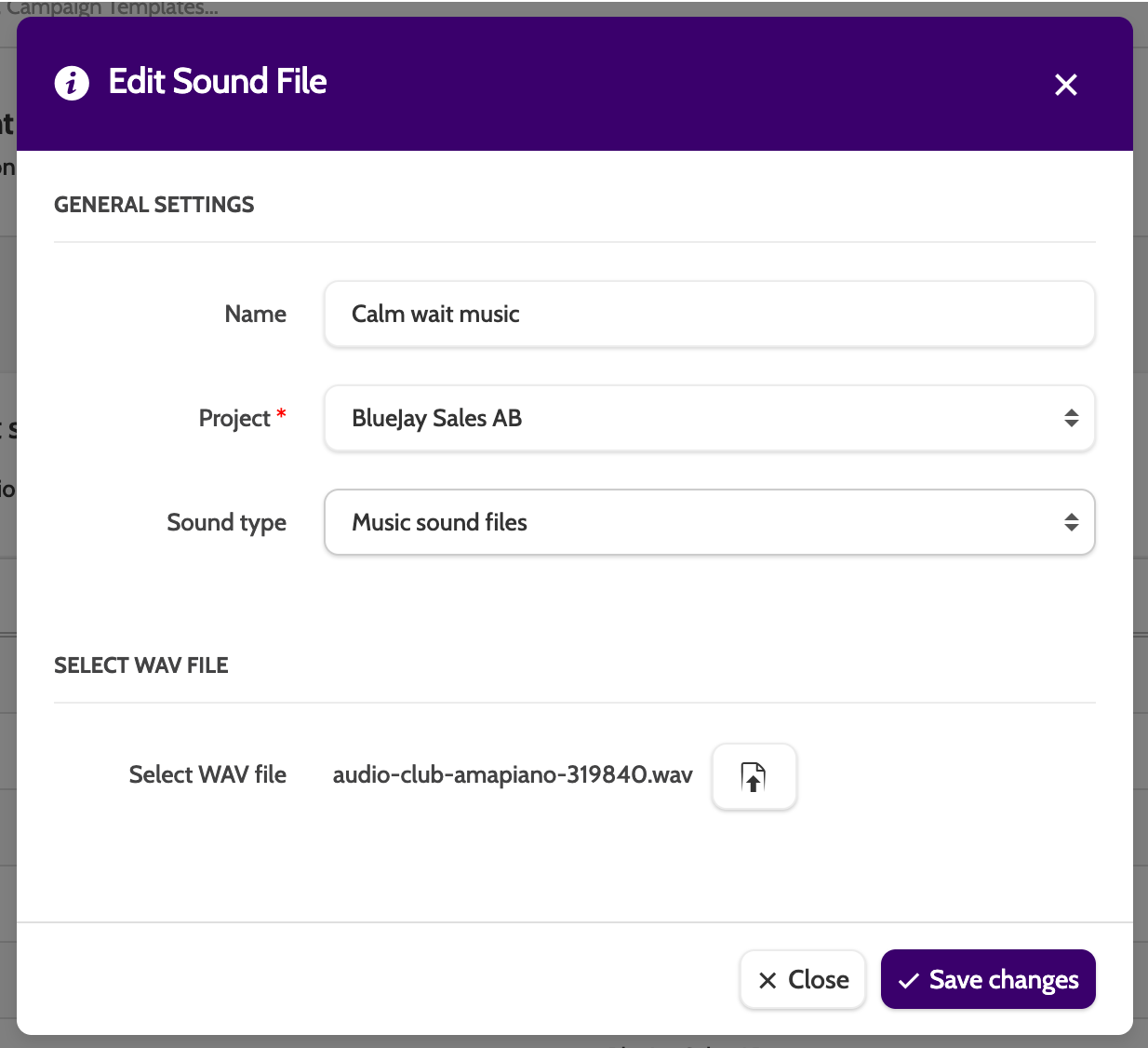The height and width of the screenshot is (1048, 1148).
Task: Click the X icon inside the Close button
Action: (768, 980)
